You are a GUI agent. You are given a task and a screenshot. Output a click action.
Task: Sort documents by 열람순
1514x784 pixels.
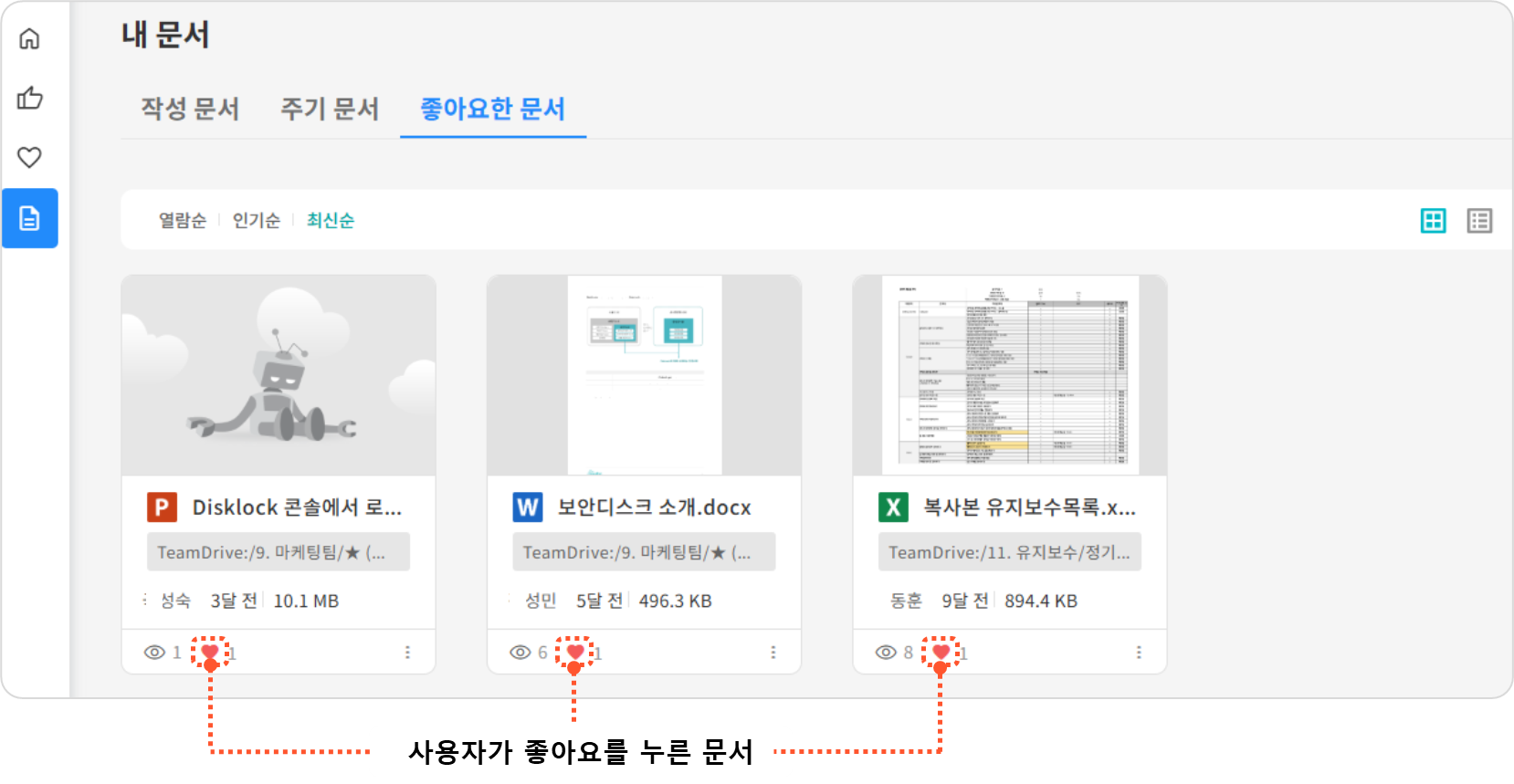(183, 221)
